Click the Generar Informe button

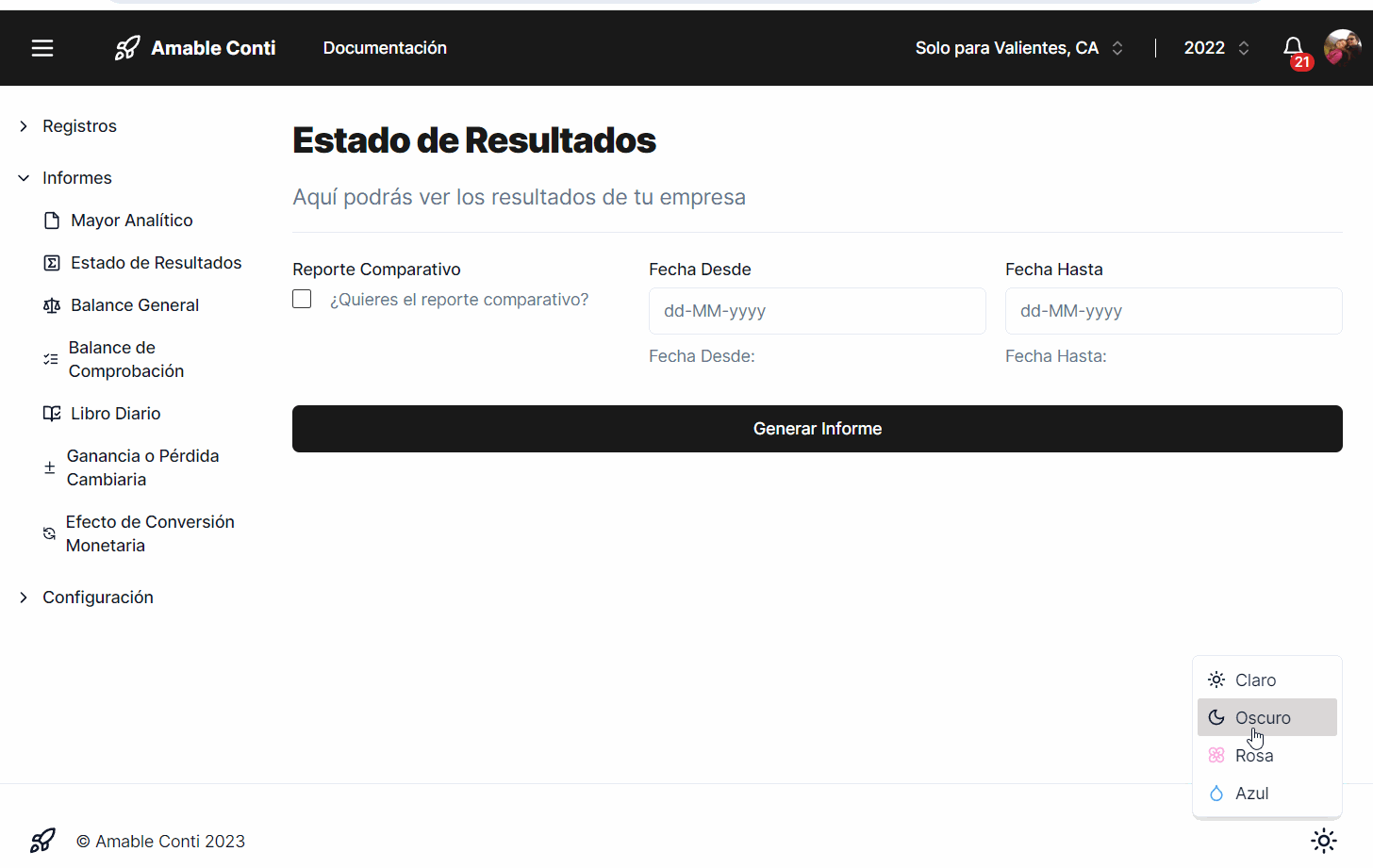pos(817,429)
